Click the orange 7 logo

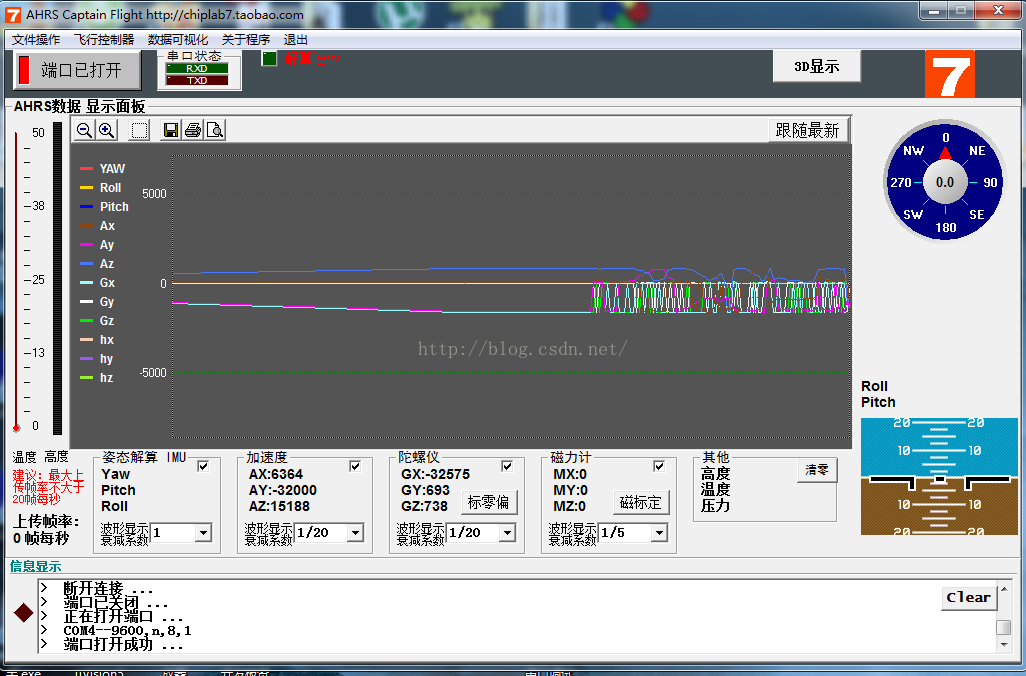pos(949,74)
